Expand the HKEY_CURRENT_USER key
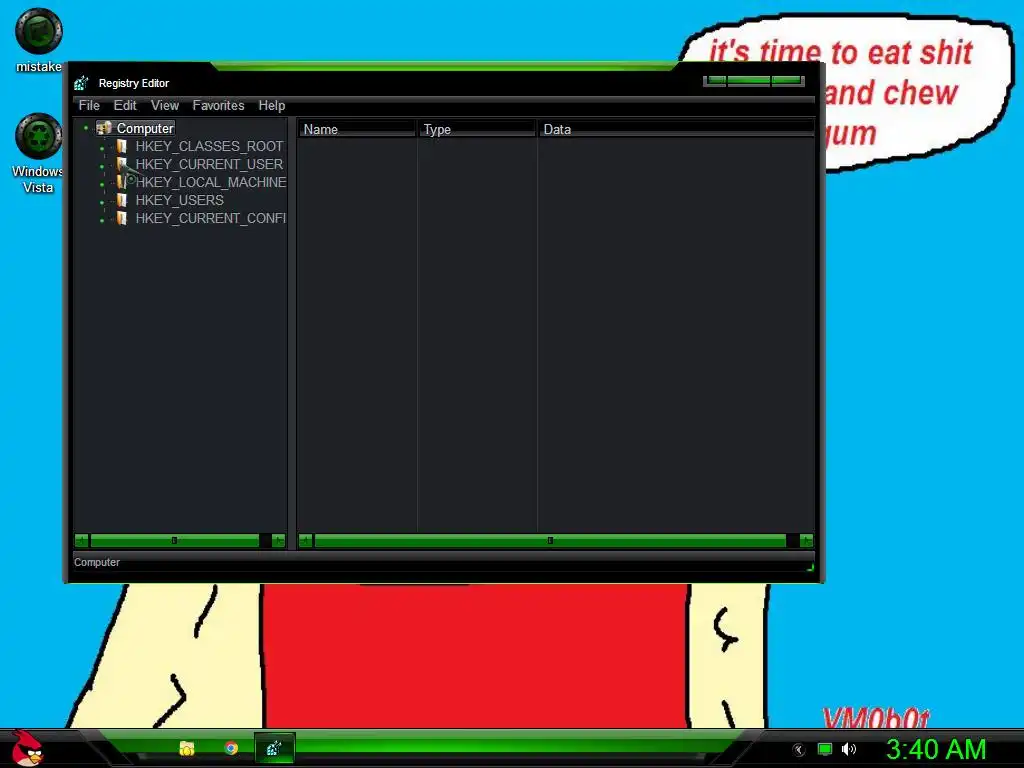The height and width of the screenshot is (768, 1024). point(102,167)
